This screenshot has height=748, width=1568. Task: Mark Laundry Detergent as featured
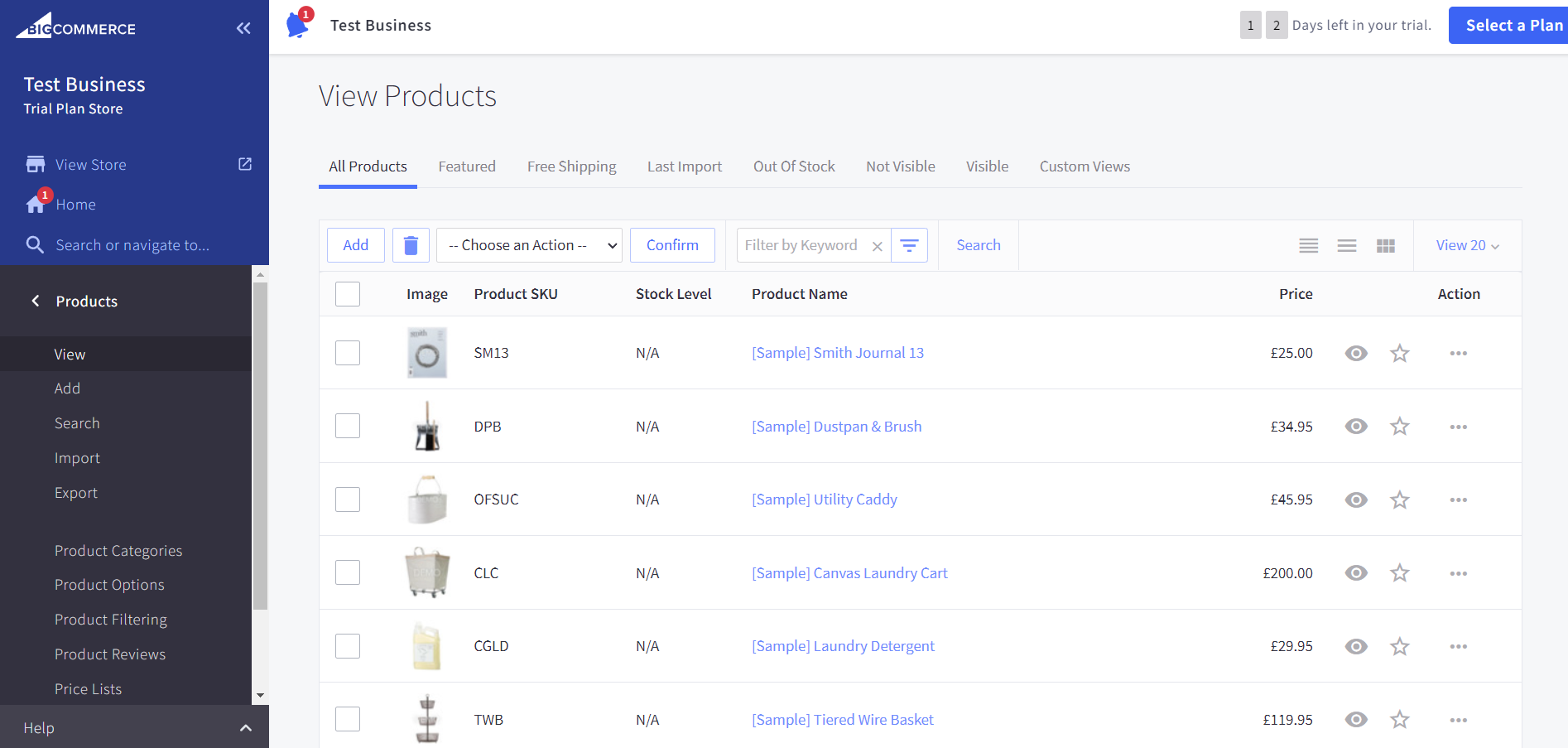(1399, 646)
